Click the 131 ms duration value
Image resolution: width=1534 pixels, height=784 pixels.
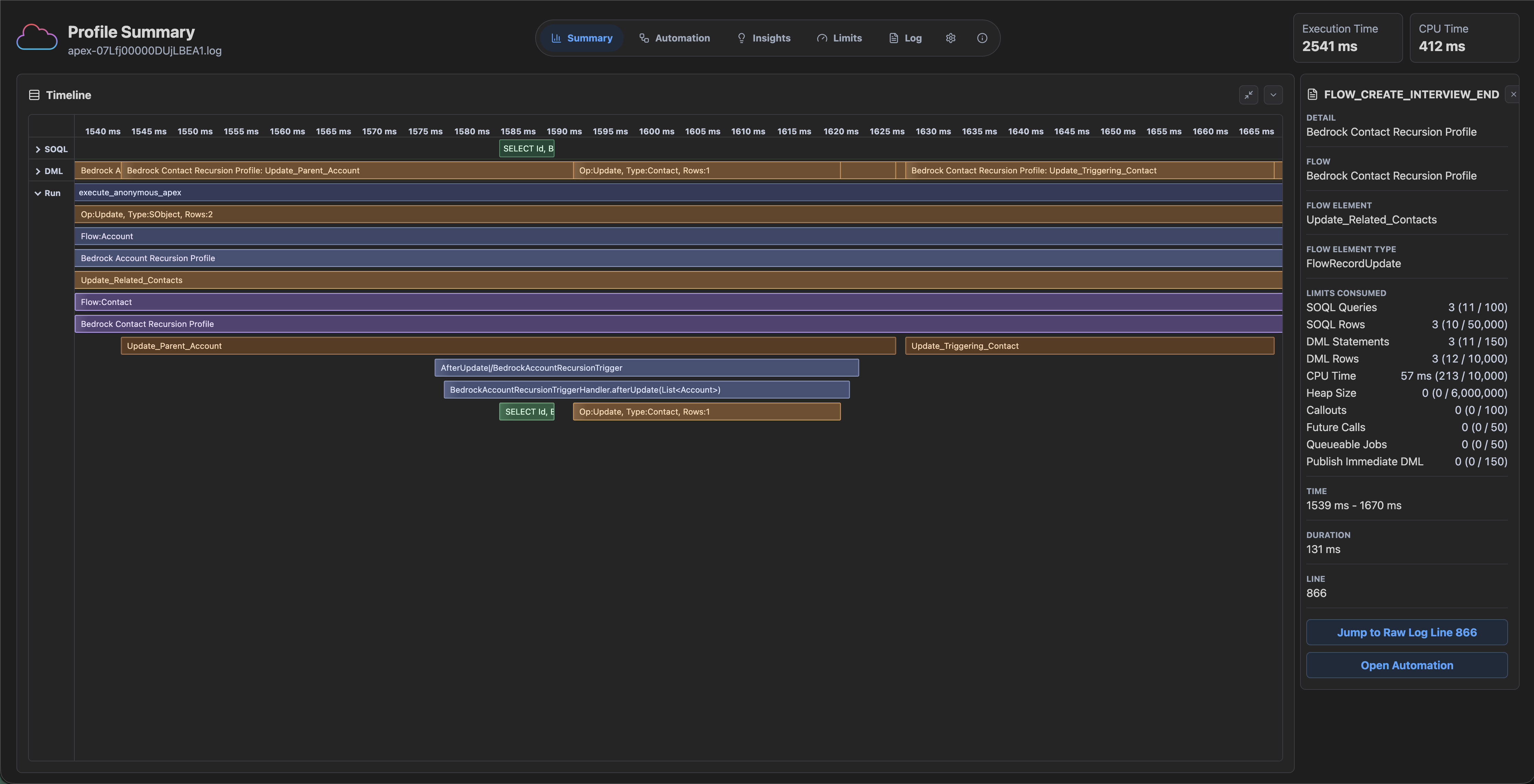[1323, 550]
